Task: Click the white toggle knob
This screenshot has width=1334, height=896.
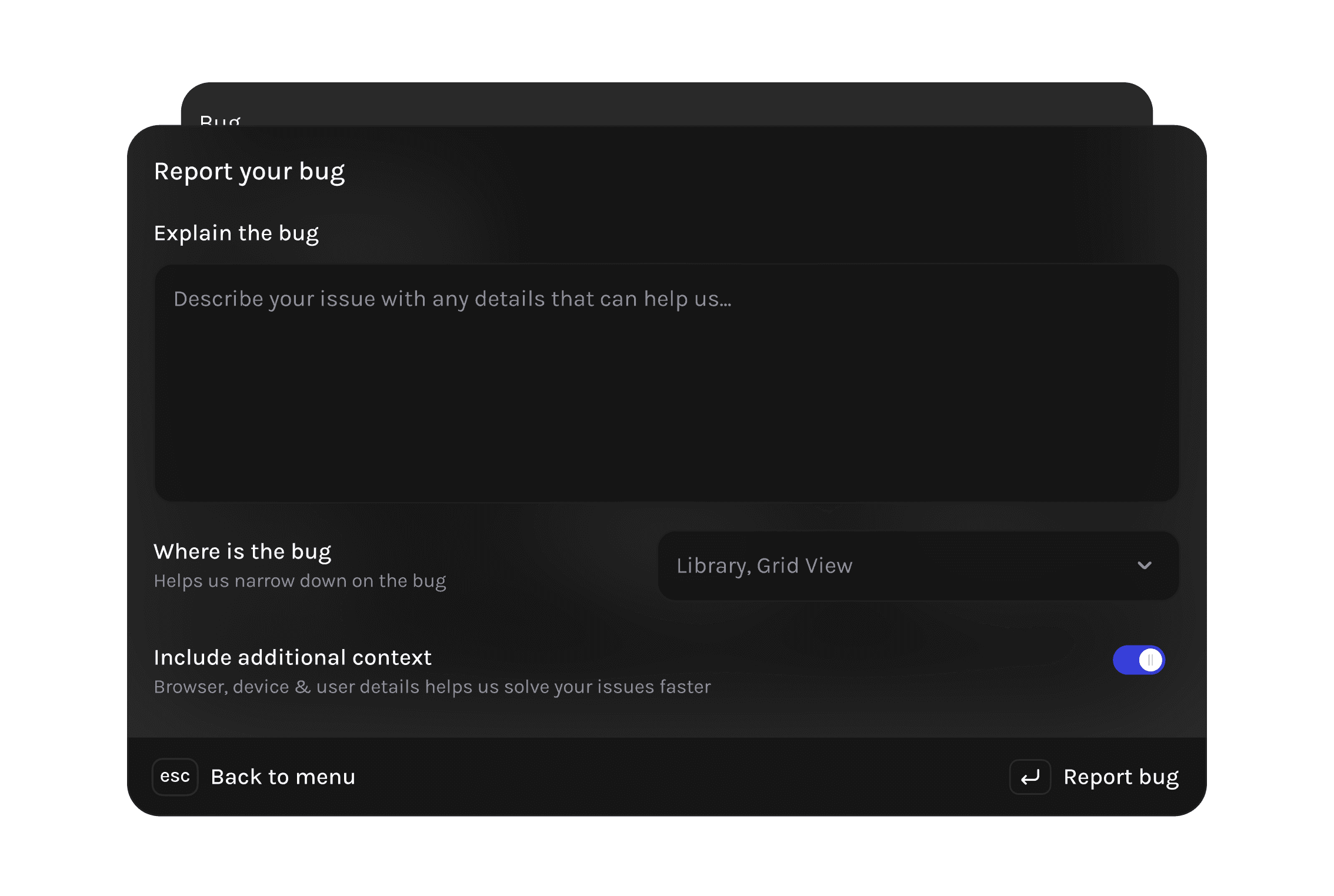Action: (1150, 660)
